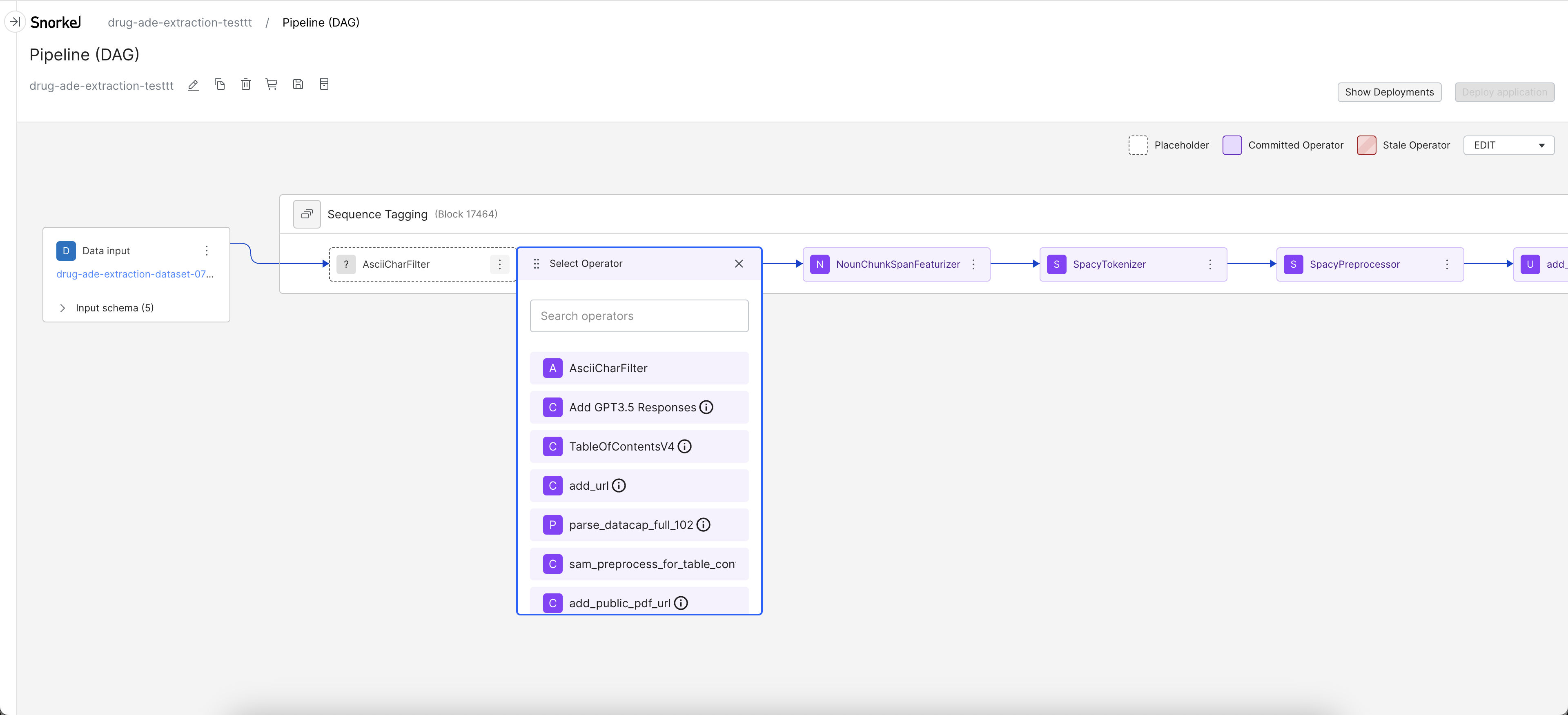Click the SpacyPreprocessor node
Screen dimensions: 1568x715
tap(1370, 264)
